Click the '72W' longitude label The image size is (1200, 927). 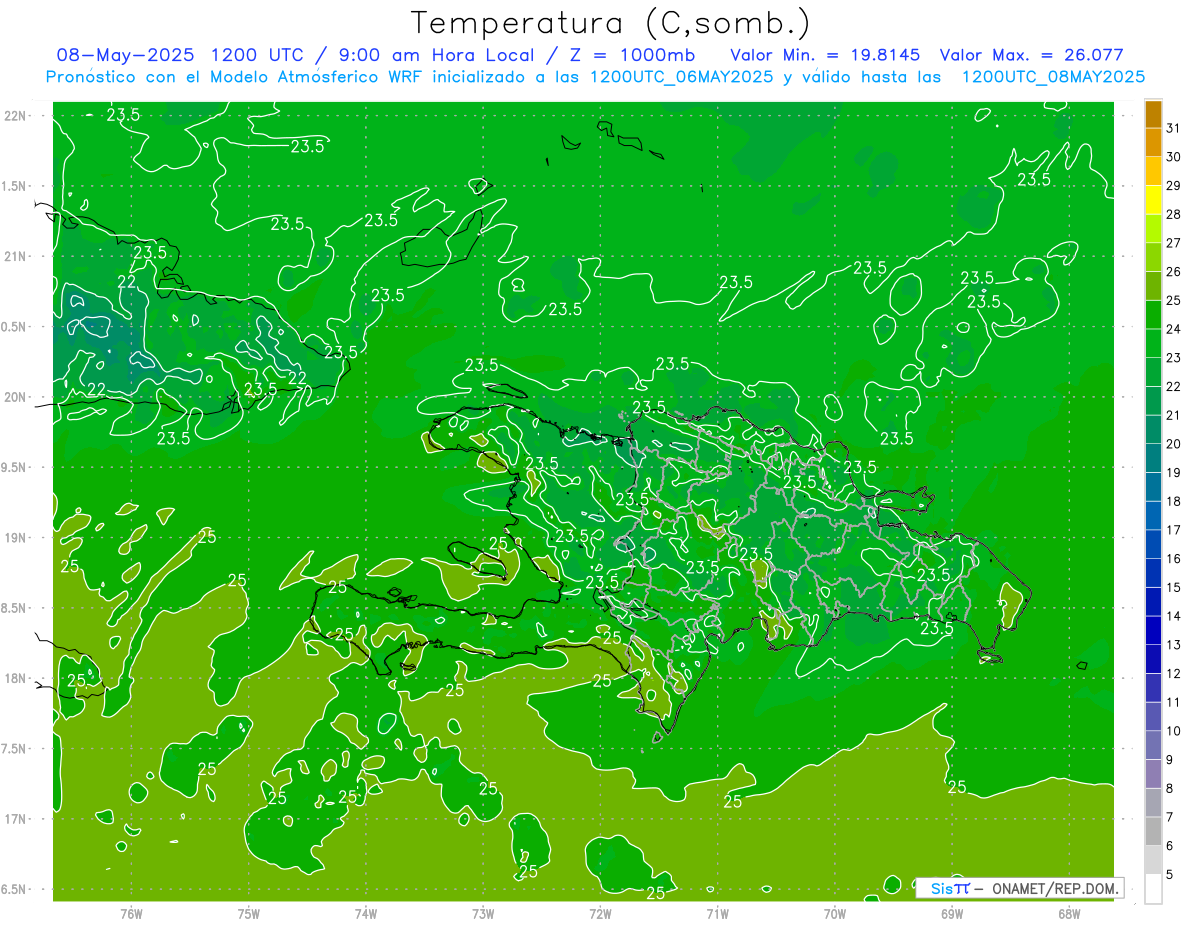pyautogui.click(x=600, y=912)
